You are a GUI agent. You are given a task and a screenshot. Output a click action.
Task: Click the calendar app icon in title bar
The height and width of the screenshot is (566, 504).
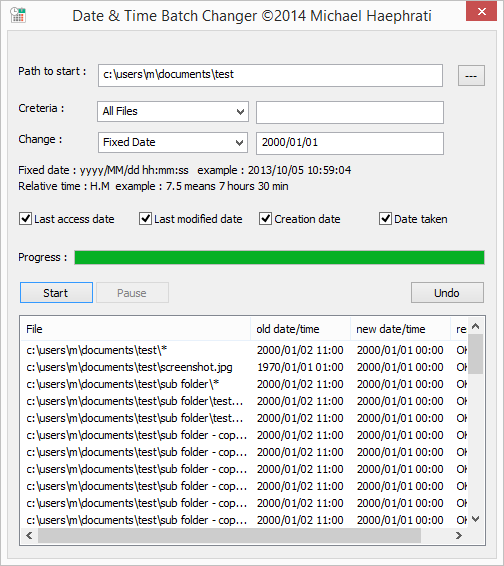point(18,15)
